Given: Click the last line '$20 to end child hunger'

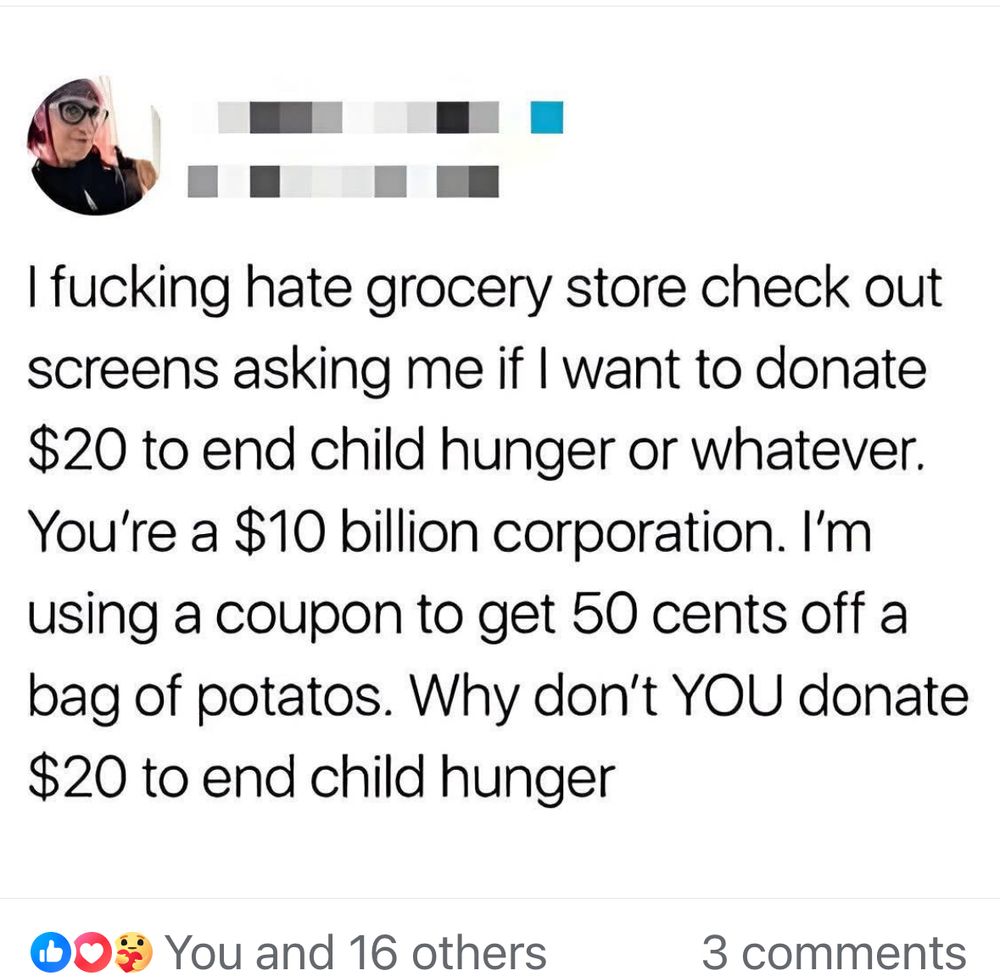Looking at the screenshot, I should pyautogui.click(x=322, y=778).
